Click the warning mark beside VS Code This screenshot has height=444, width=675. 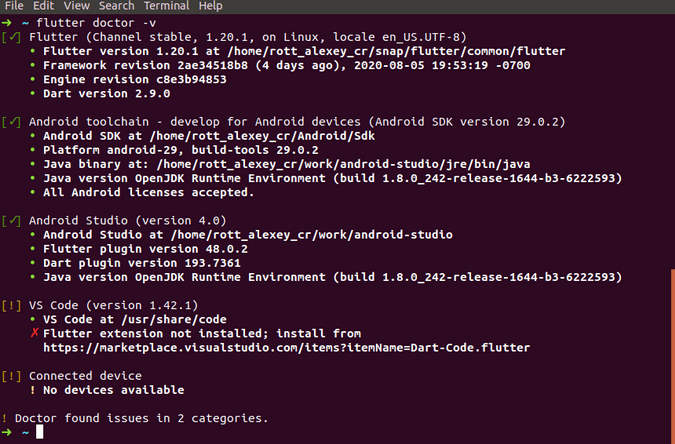tap(11, 305)
